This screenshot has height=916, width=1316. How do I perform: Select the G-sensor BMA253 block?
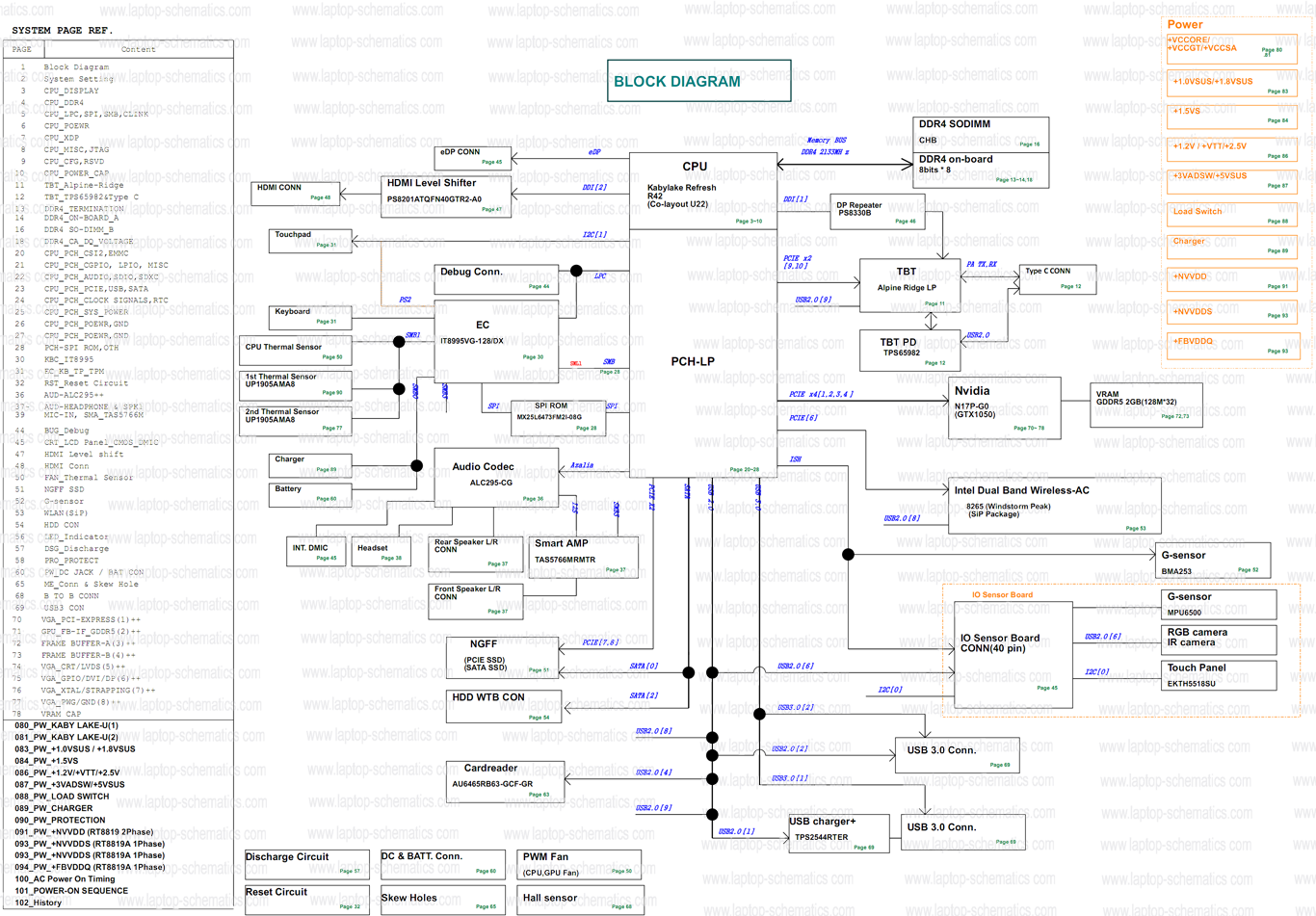point(1213,561)
